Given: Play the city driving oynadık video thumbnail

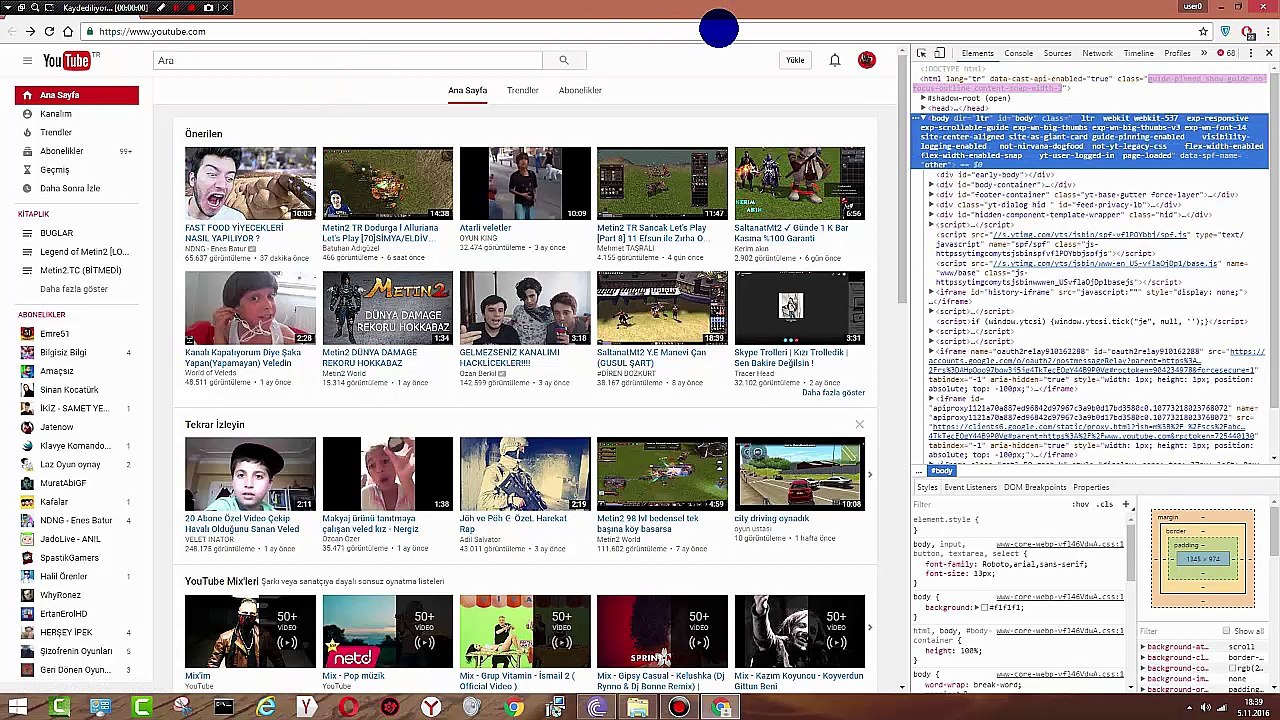Looking at the screenshot, I should [799, 473].
